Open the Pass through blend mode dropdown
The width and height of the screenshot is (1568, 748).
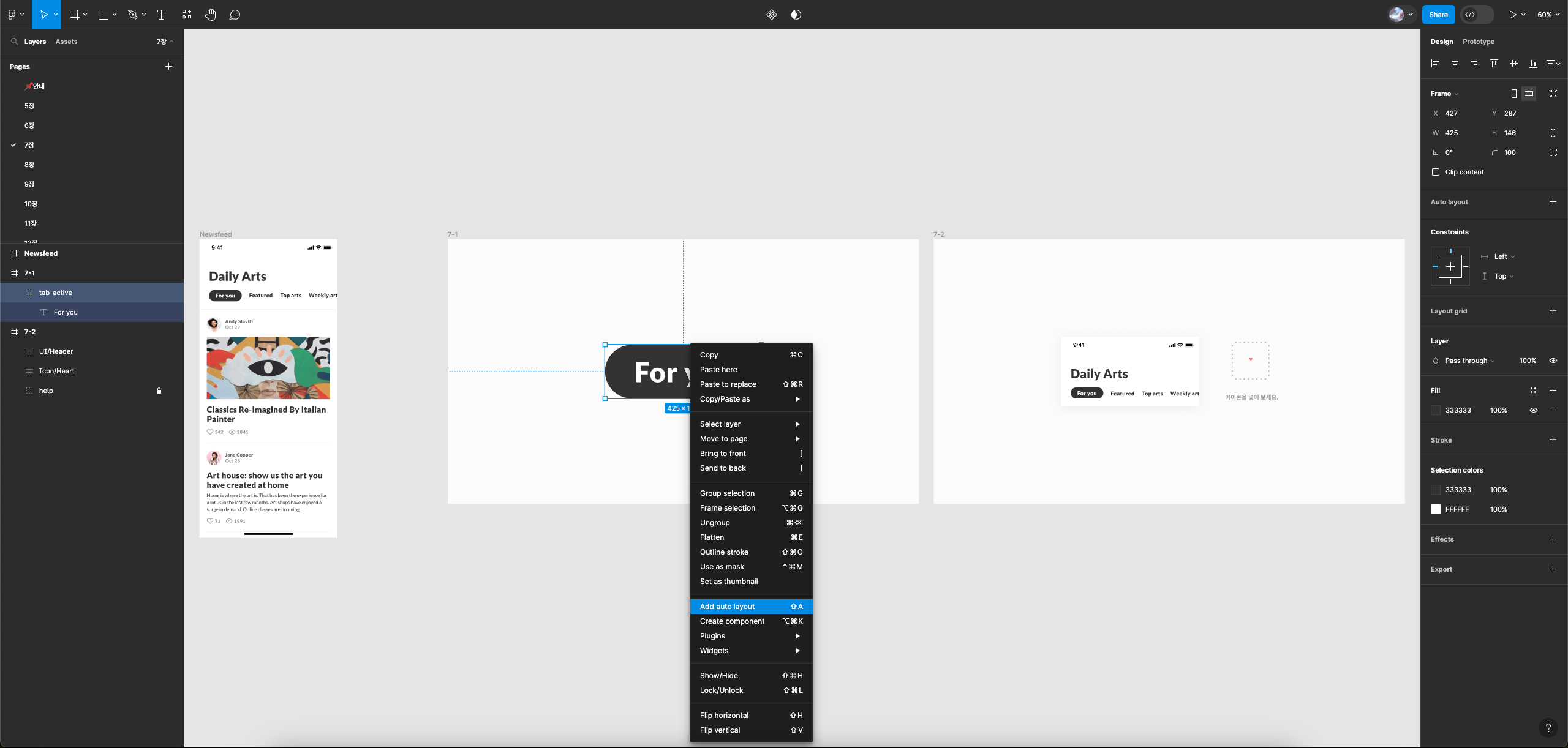(1469, 361)
